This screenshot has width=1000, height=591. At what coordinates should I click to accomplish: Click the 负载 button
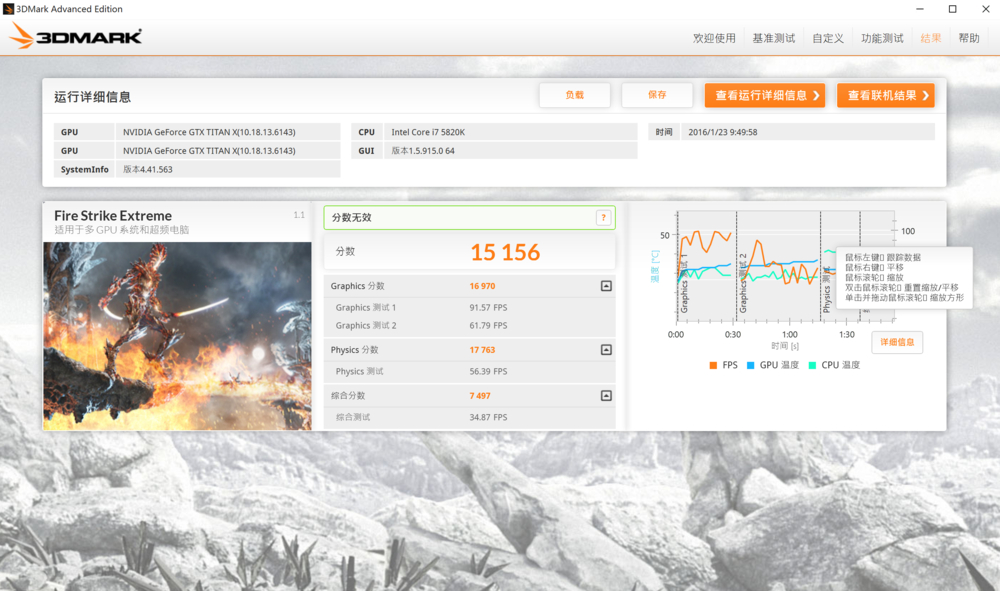pyautogui.click(x=575, y=95)
